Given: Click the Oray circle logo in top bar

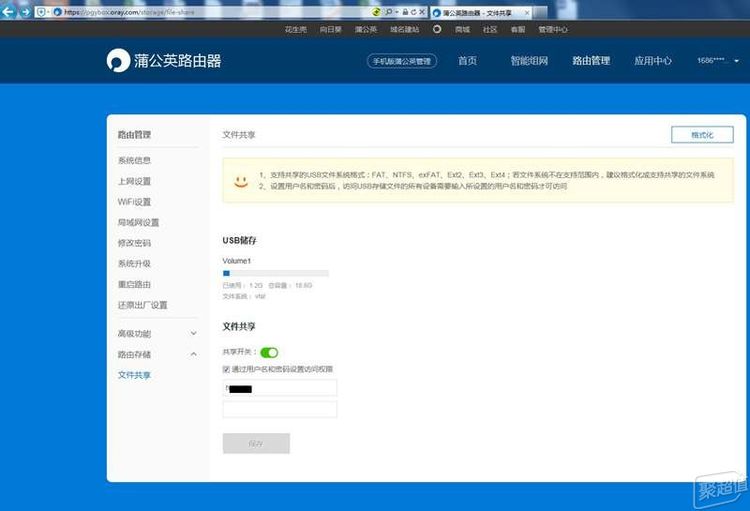Looking at the screenshot, I should click(437, 29).
